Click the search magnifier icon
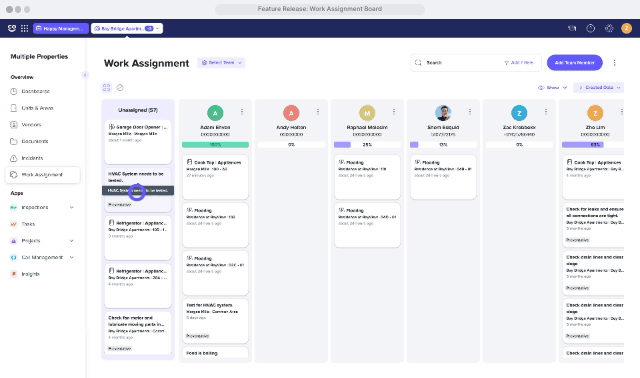Viewport: 640px width, 378px height. click(418, 62)
